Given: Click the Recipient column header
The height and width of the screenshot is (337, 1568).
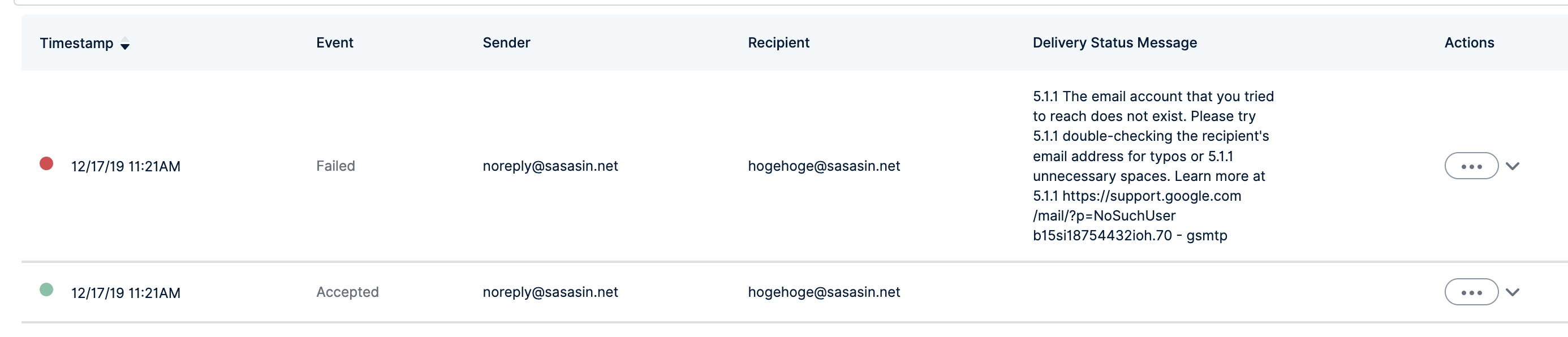Looking at the screenshot, I should click(778, 42).
